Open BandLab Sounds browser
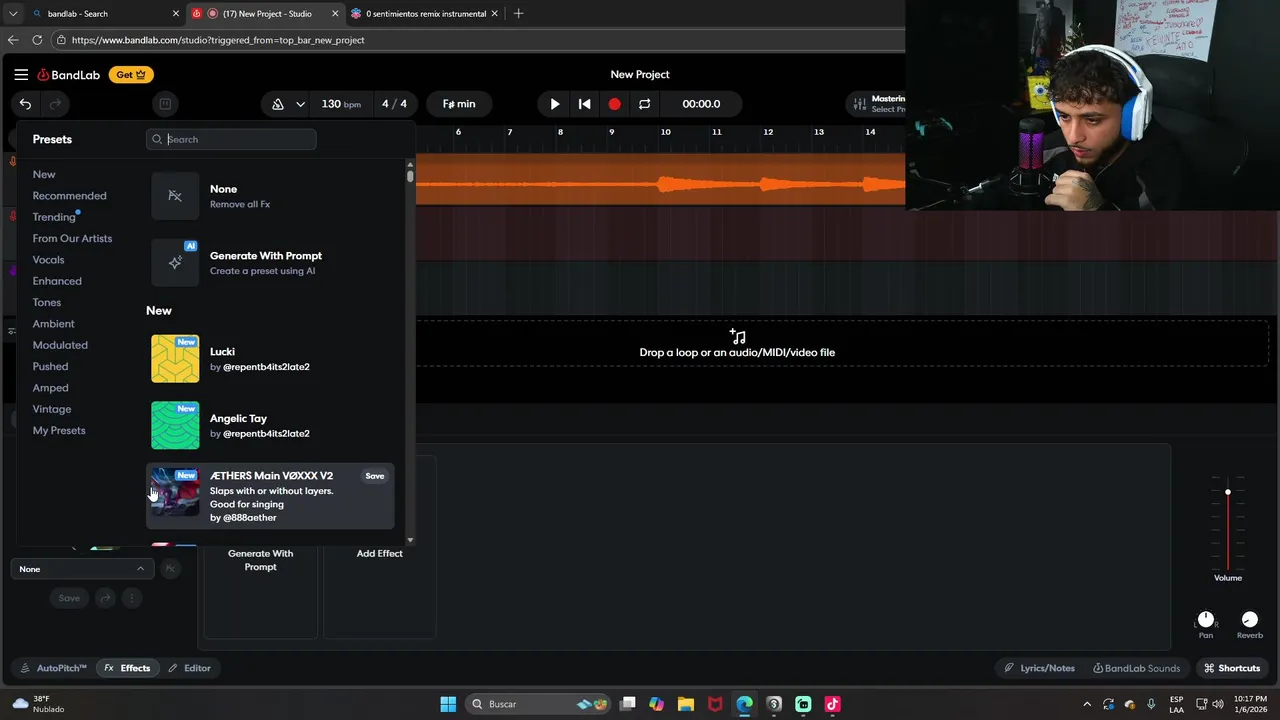Viewport: 1280px width, 720px height. click(1137, 668)
